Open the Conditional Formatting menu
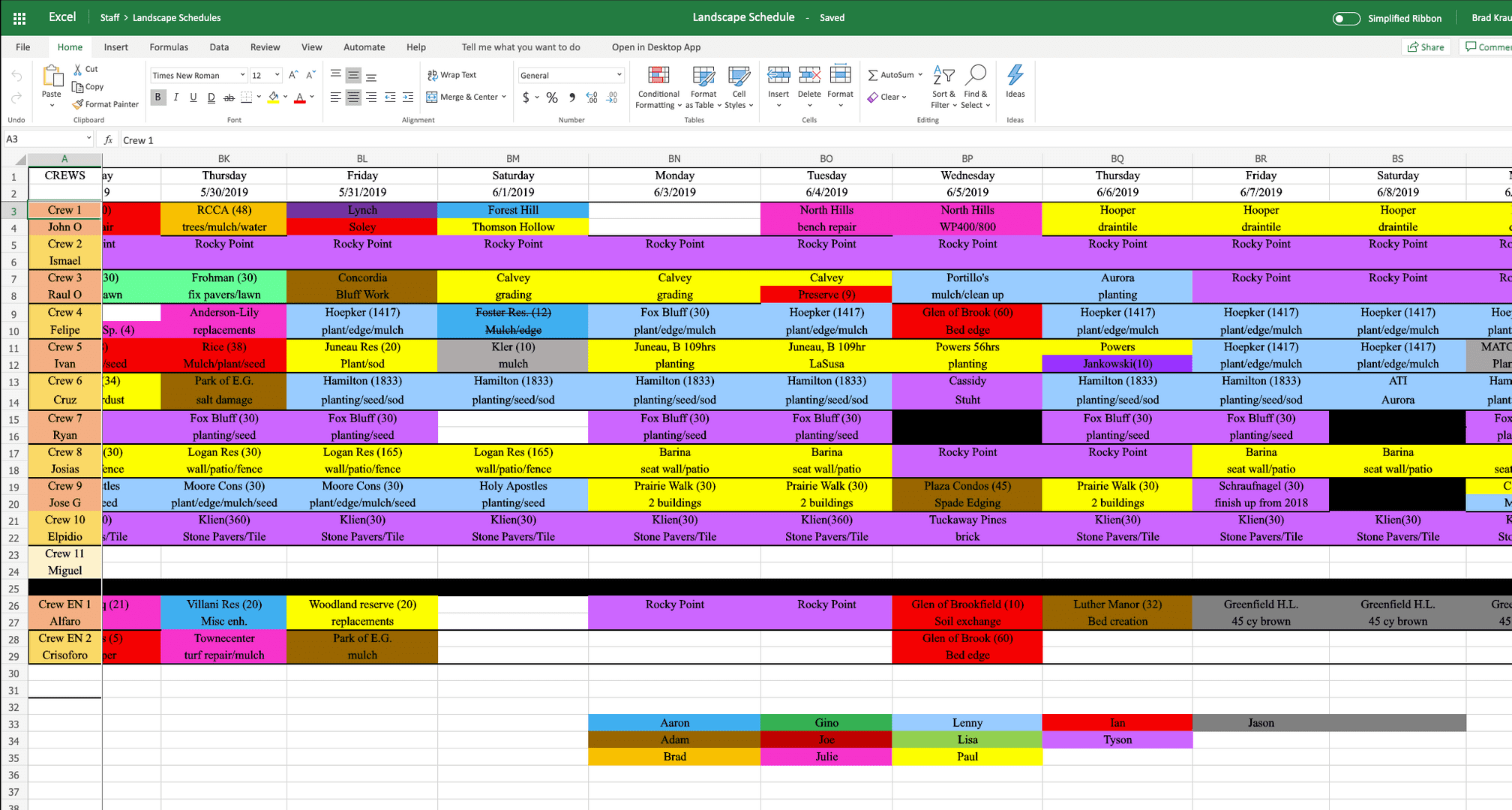This screenshot has height=810, width=1512. 658,87
